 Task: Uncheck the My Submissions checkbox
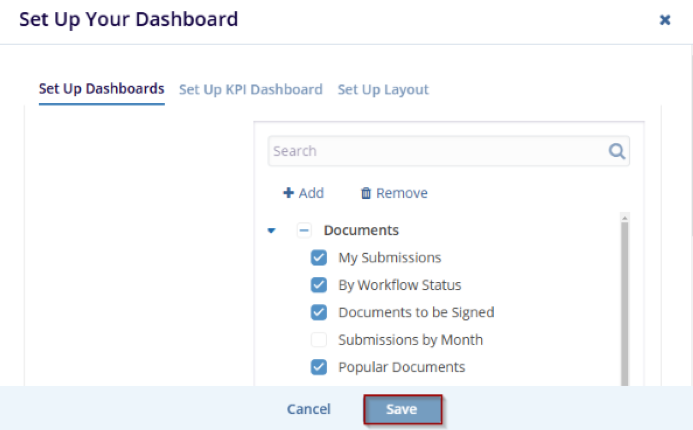point(319,258)
